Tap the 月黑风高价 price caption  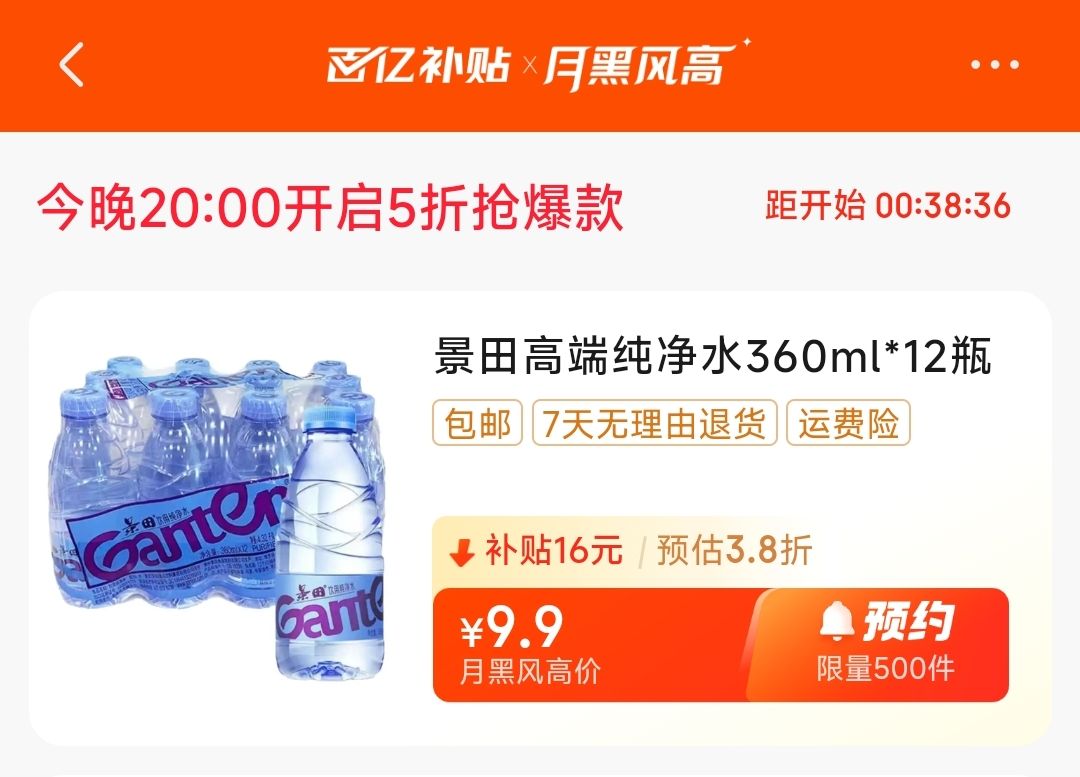point(530,671)
